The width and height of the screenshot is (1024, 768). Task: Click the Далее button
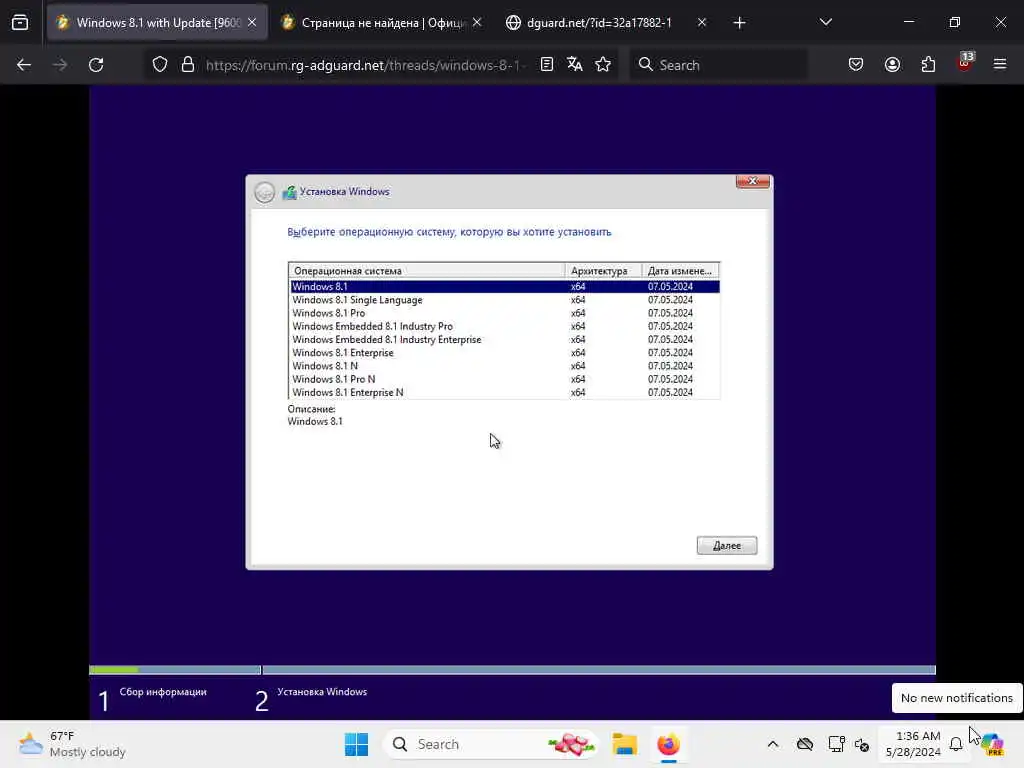pyautogui.click(x=727, y=545)
